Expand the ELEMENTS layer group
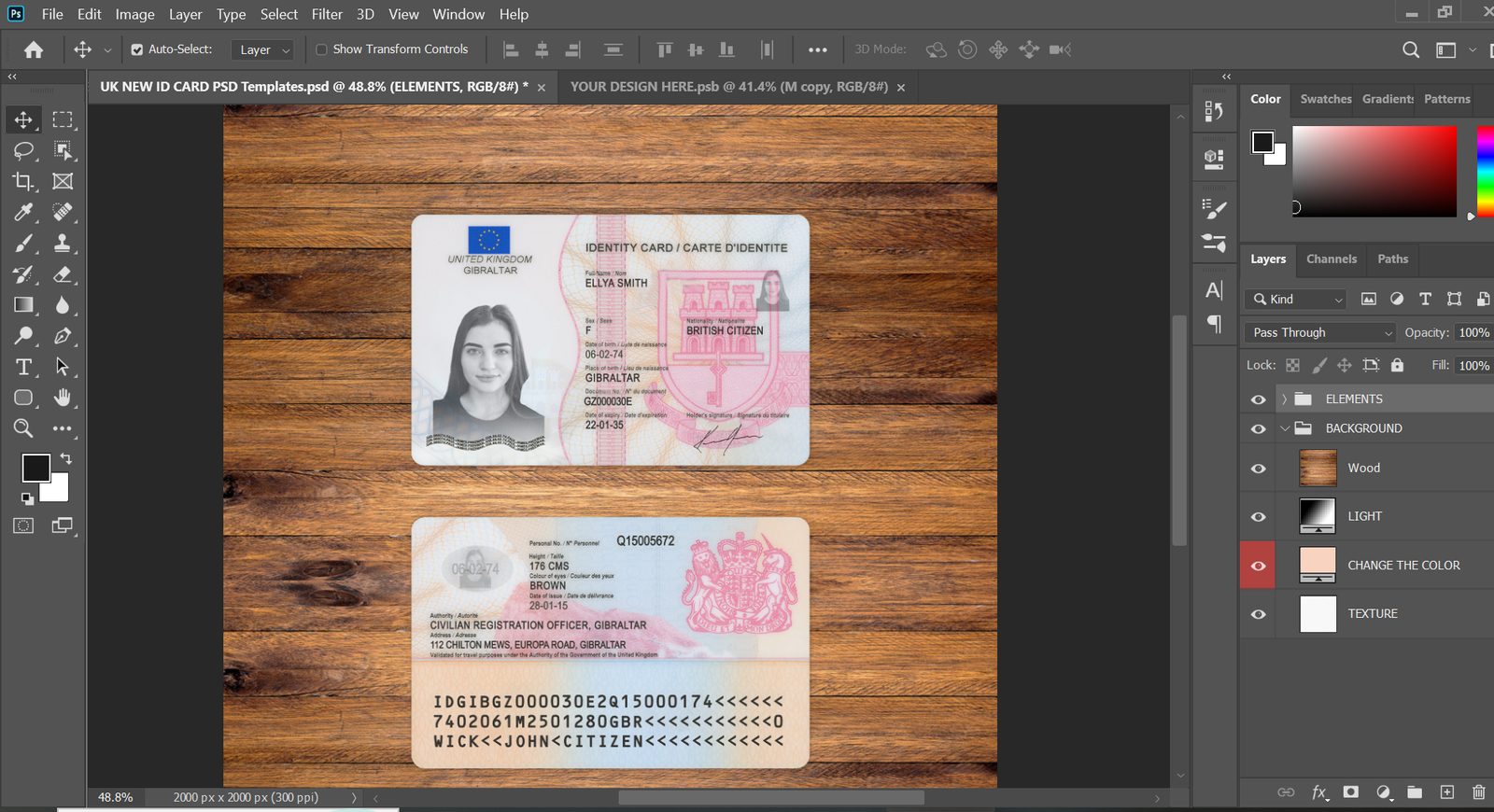 click(1284, 399)
